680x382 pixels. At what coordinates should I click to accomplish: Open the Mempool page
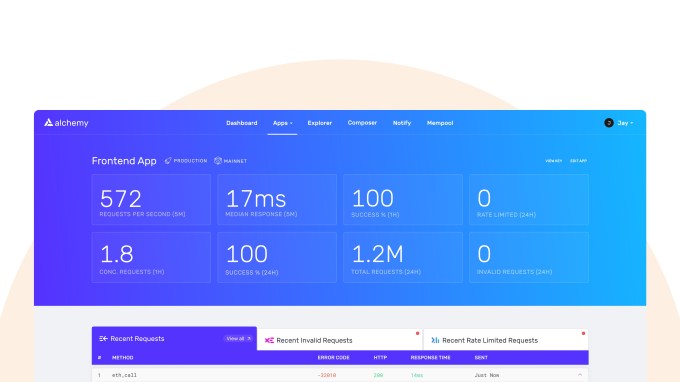pos(440,123)
